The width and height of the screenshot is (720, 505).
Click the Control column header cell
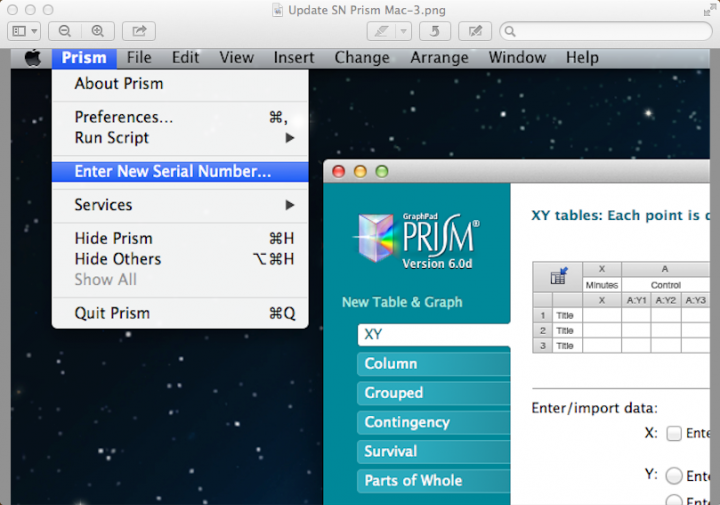click(x=665, y=285)
